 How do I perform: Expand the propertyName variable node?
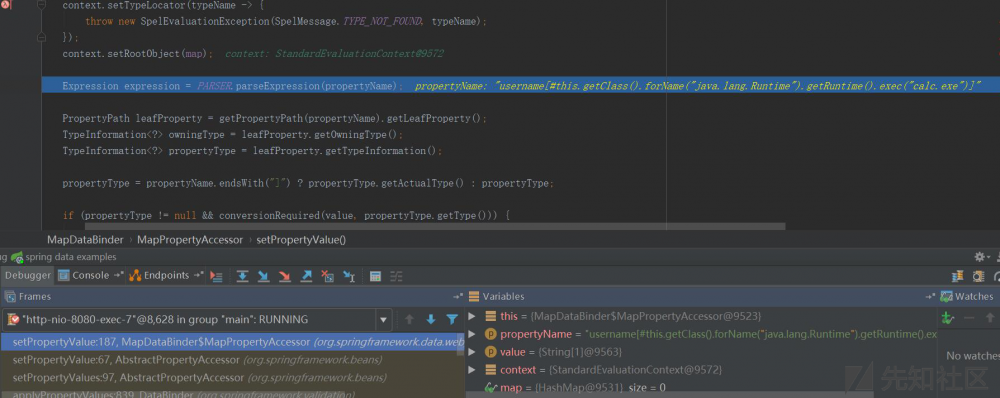[472, 334]
